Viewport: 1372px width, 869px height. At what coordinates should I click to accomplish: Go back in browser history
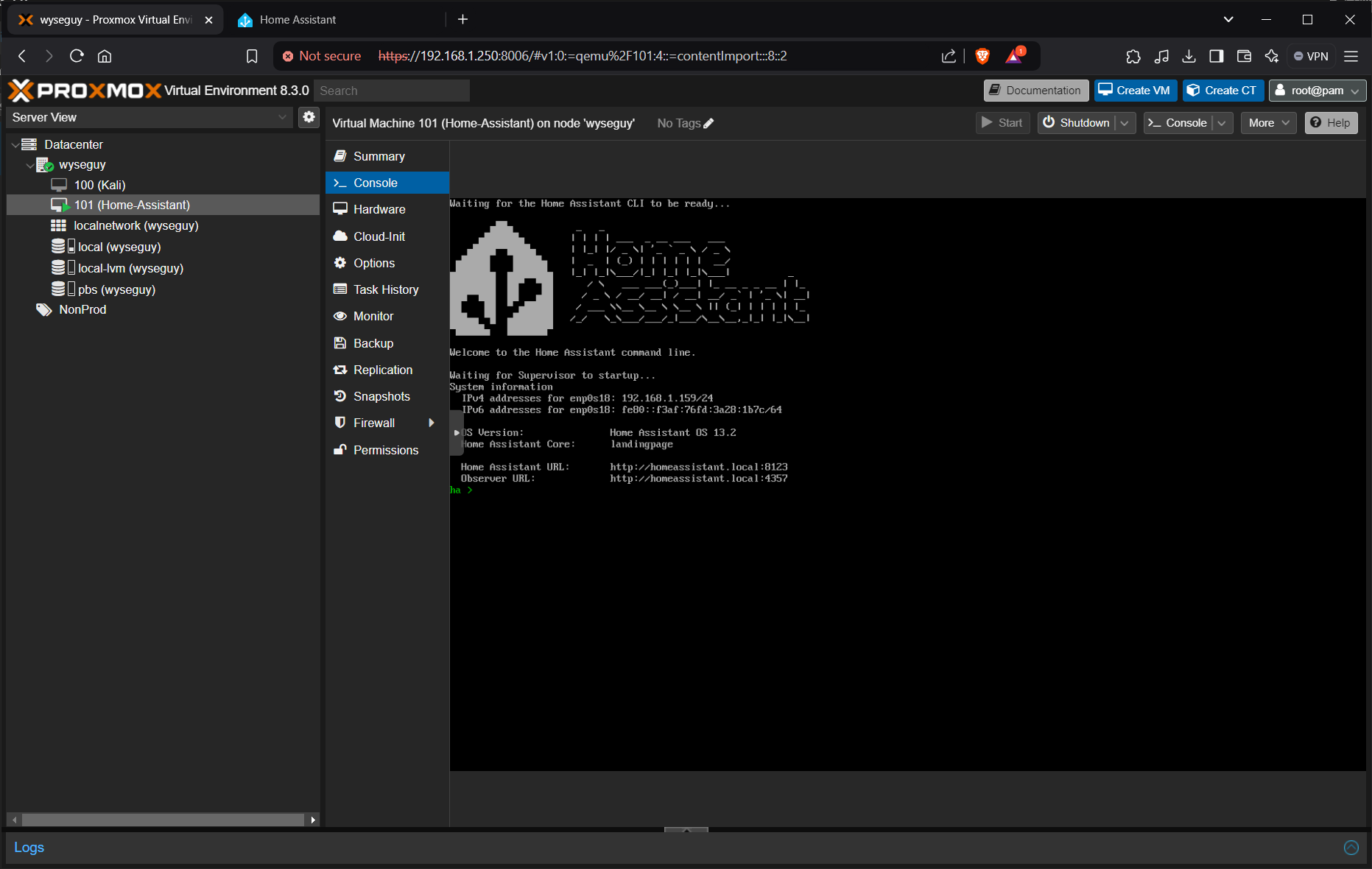[x=22, y=56]
